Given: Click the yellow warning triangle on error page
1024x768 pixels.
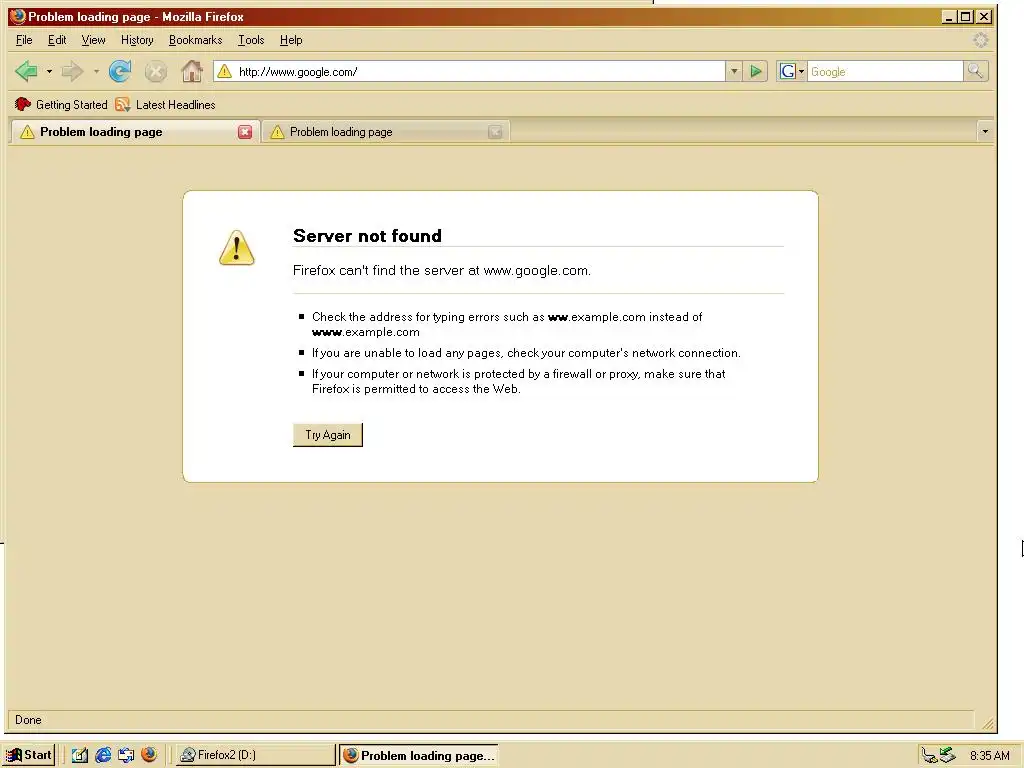Looking at the screenshot, I should point(236,248).
